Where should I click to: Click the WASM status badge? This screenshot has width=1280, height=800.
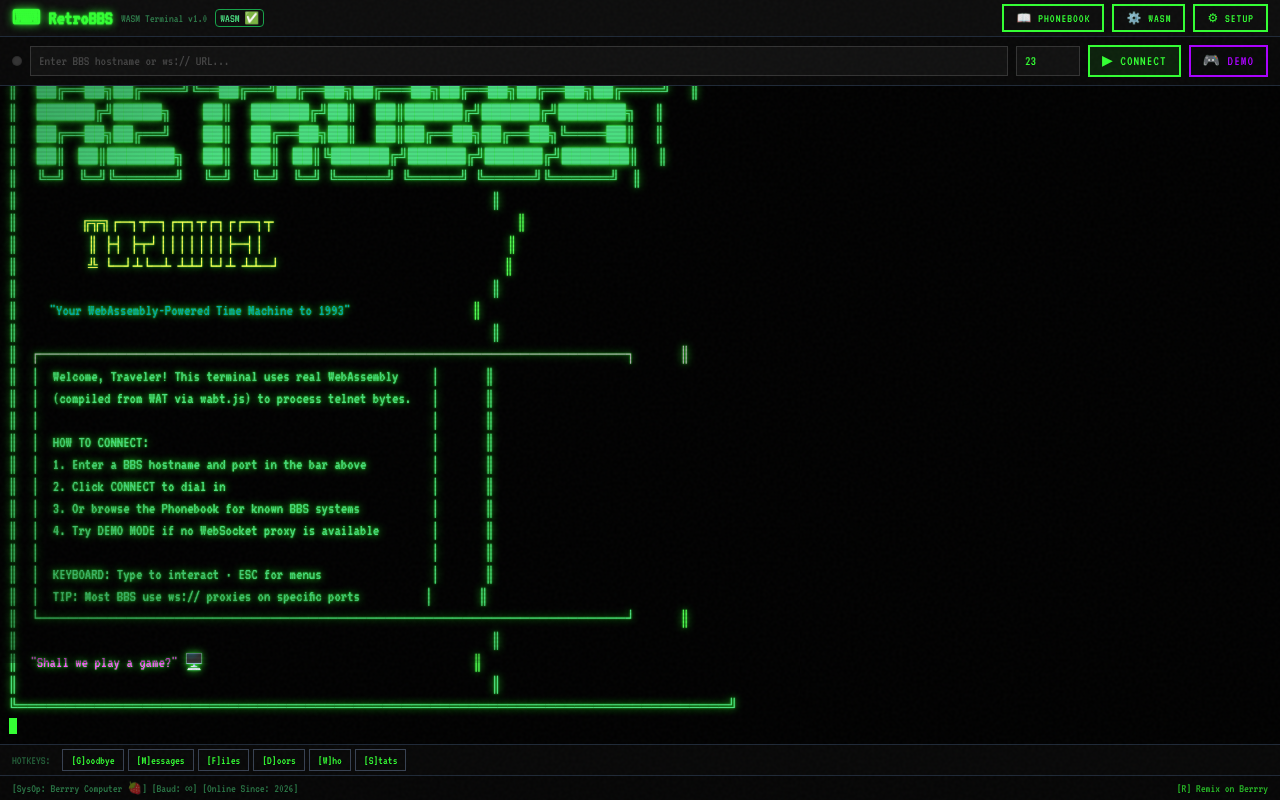[239, 18]
